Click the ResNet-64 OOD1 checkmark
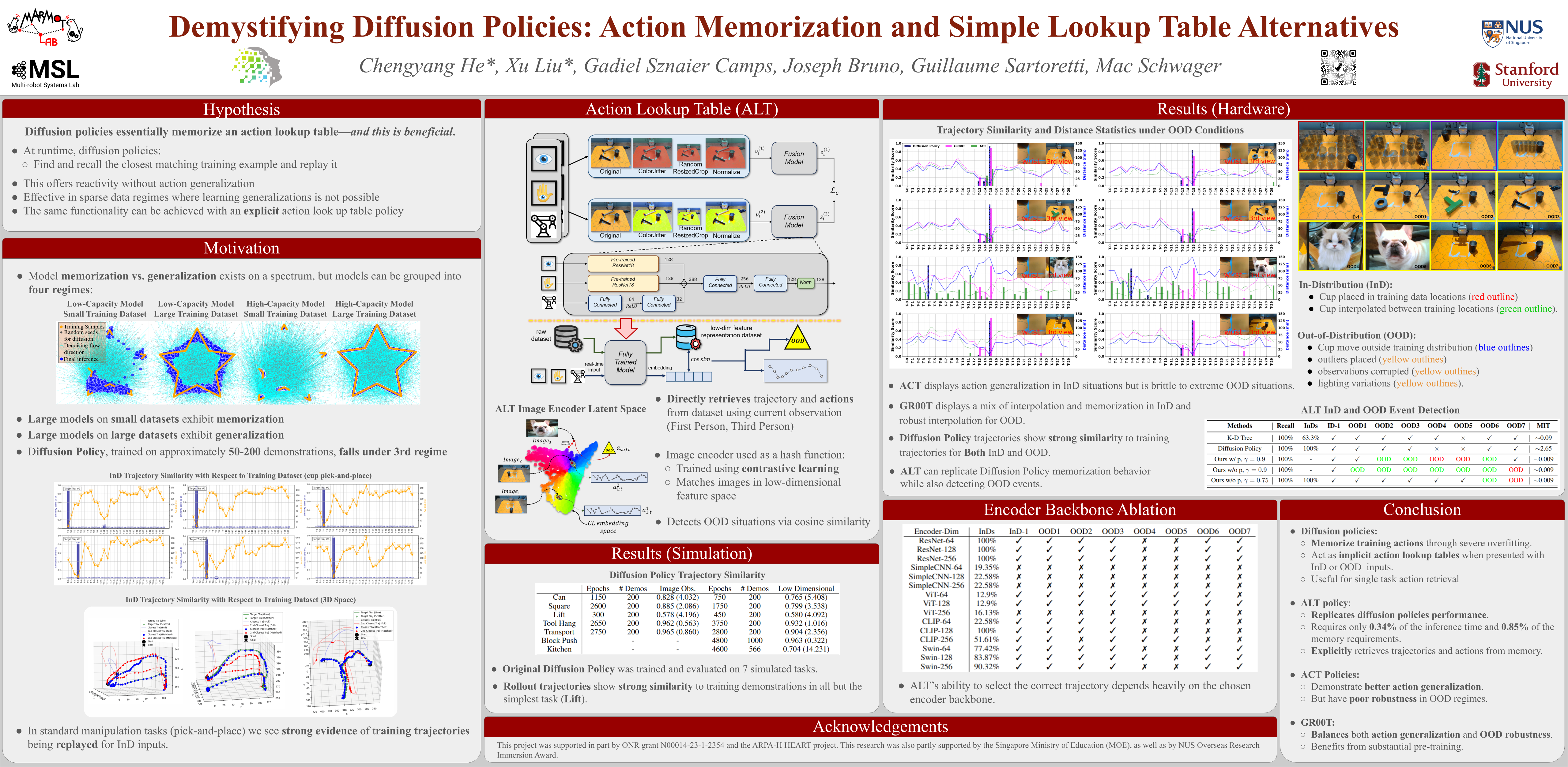The width and height of the screenshot is (1568, 767). 1049,541
